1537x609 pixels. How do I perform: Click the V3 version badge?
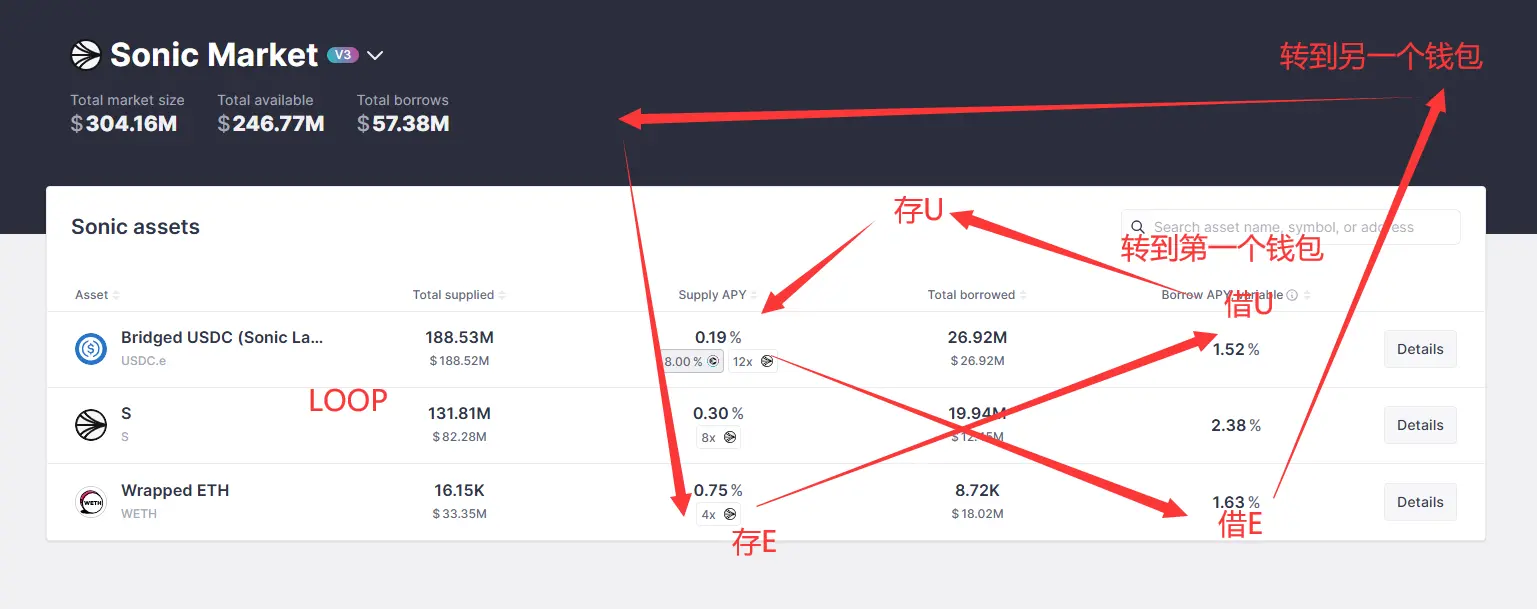pyautogui.click(x=343, y=55)
